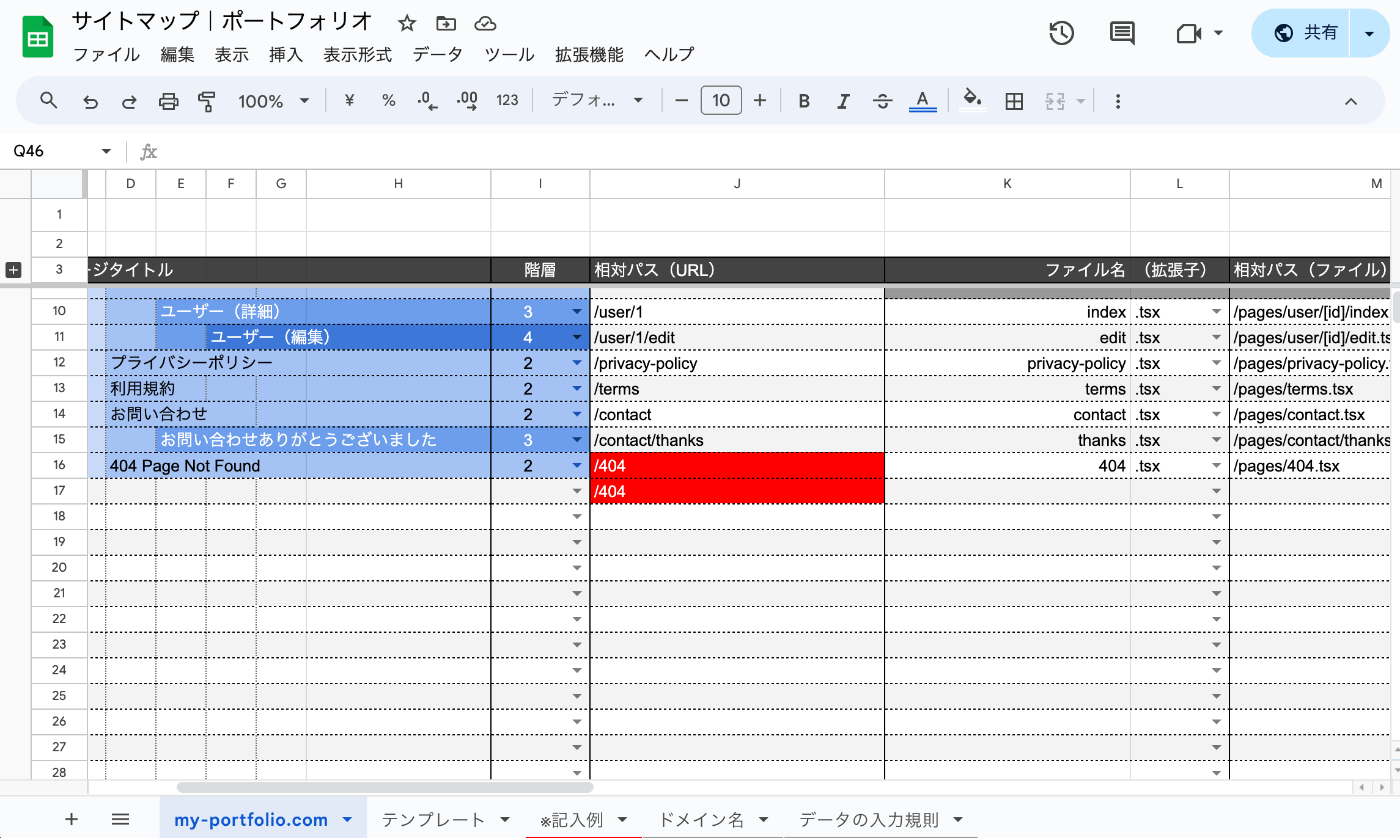
Task: Open the comments panel icon
Action: (1123, 33)
